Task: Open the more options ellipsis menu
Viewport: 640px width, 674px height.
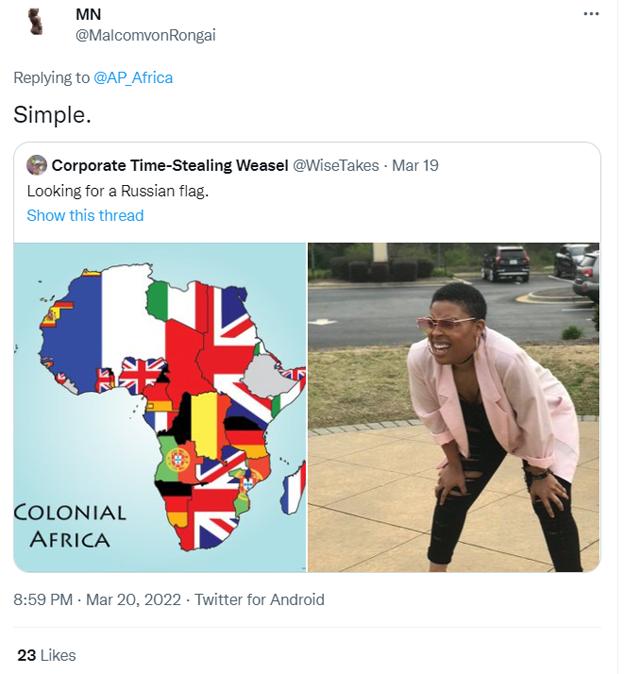Action: [591, 14]
